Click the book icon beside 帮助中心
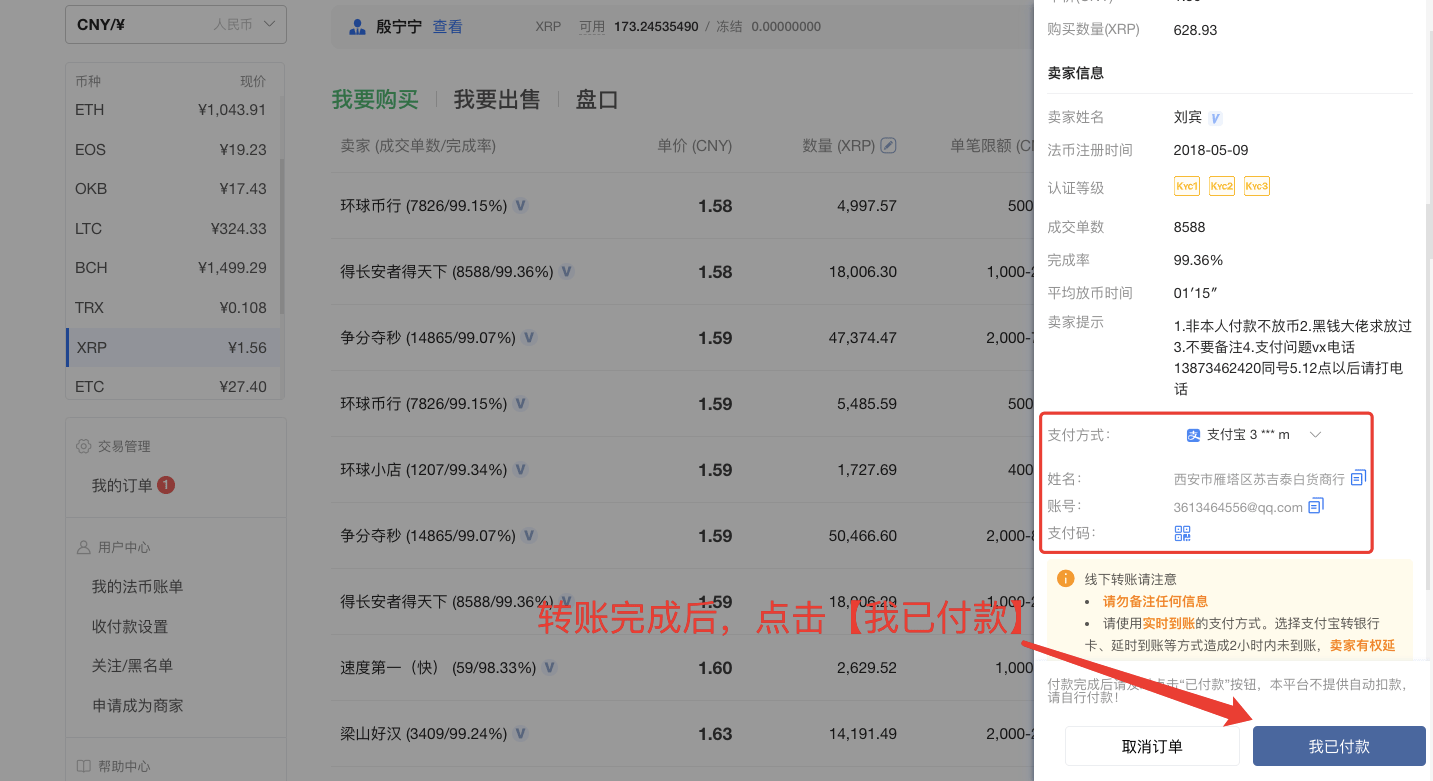 (x=83, y=766)
